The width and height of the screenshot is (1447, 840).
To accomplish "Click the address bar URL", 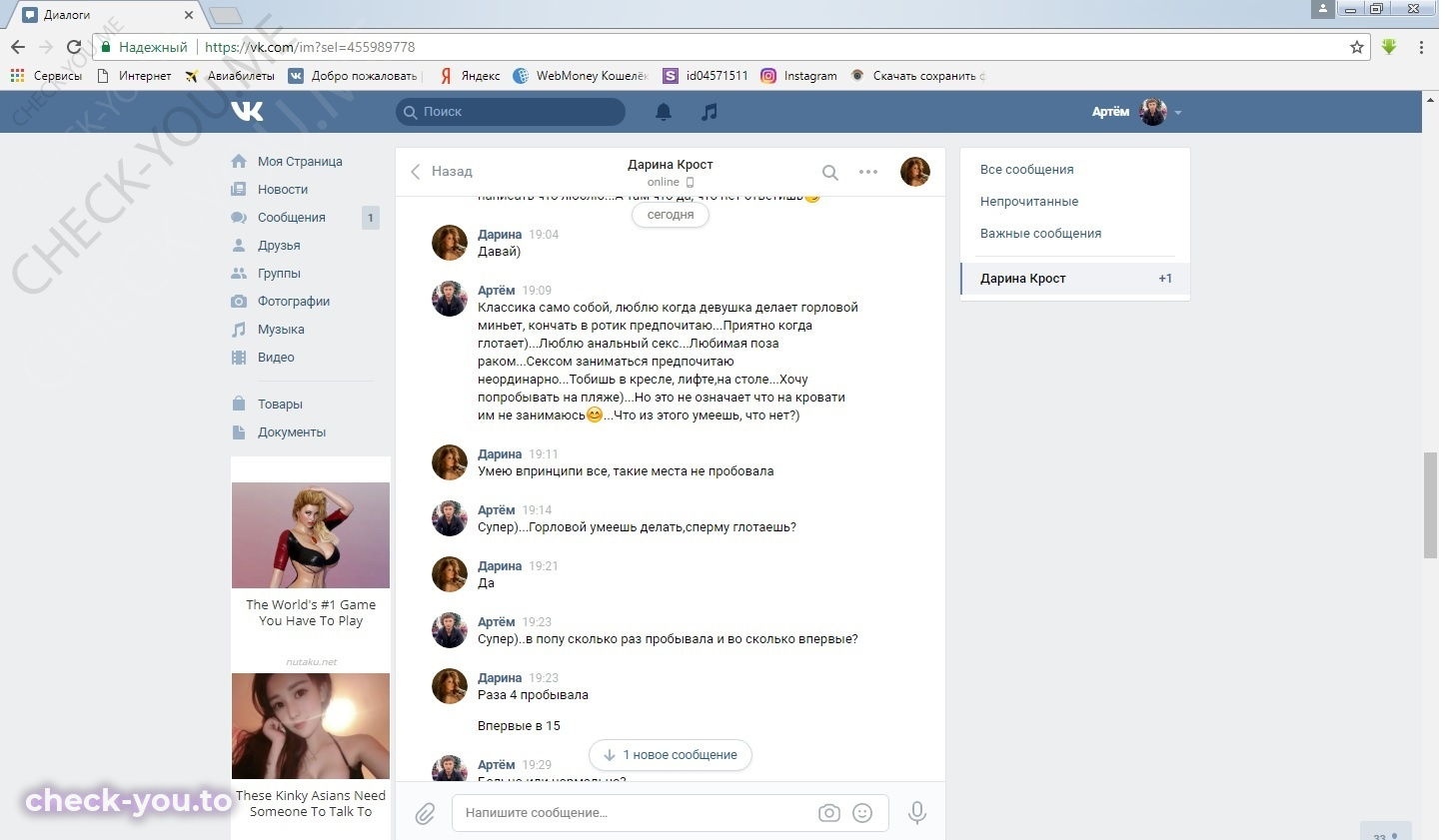I will click(310, 47).
